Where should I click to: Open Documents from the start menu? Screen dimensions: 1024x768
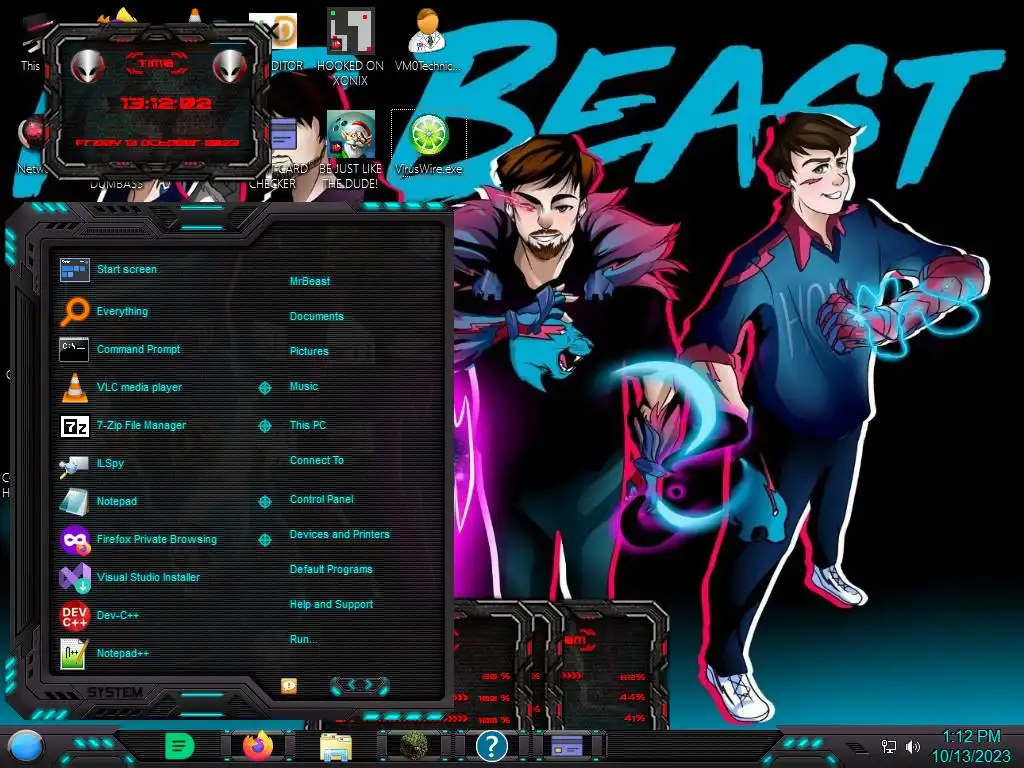[317, 316]
